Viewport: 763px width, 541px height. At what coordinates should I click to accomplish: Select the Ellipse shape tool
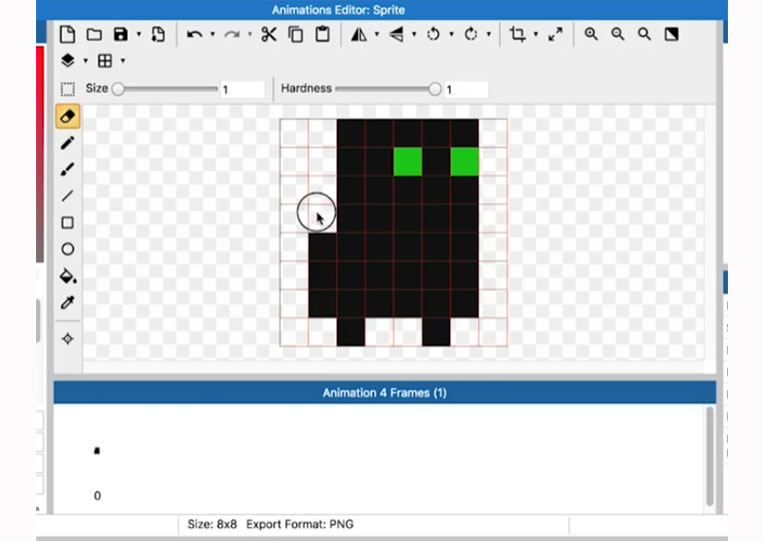coord(68,249)
